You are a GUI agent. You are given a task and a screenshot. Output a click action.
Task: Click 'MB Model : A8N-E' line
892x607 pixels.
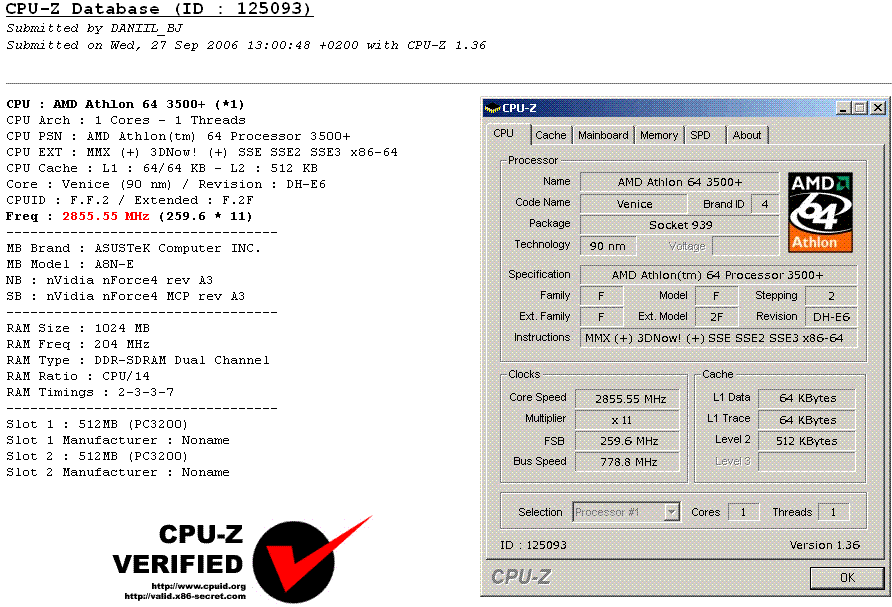pos(70,264)
